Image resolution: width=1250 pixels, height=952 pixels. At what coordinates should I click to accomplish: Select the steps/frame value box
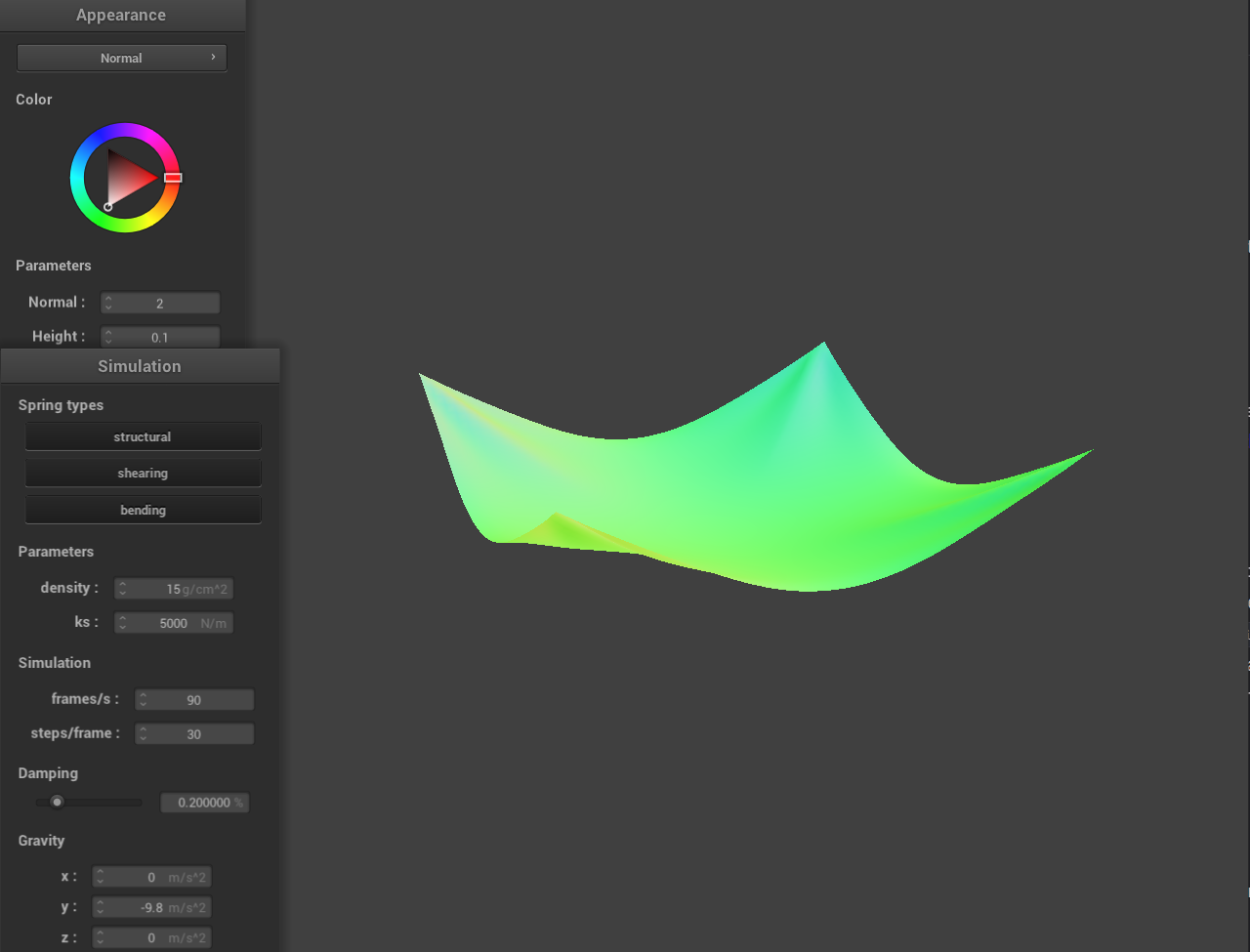coord(194,734)
